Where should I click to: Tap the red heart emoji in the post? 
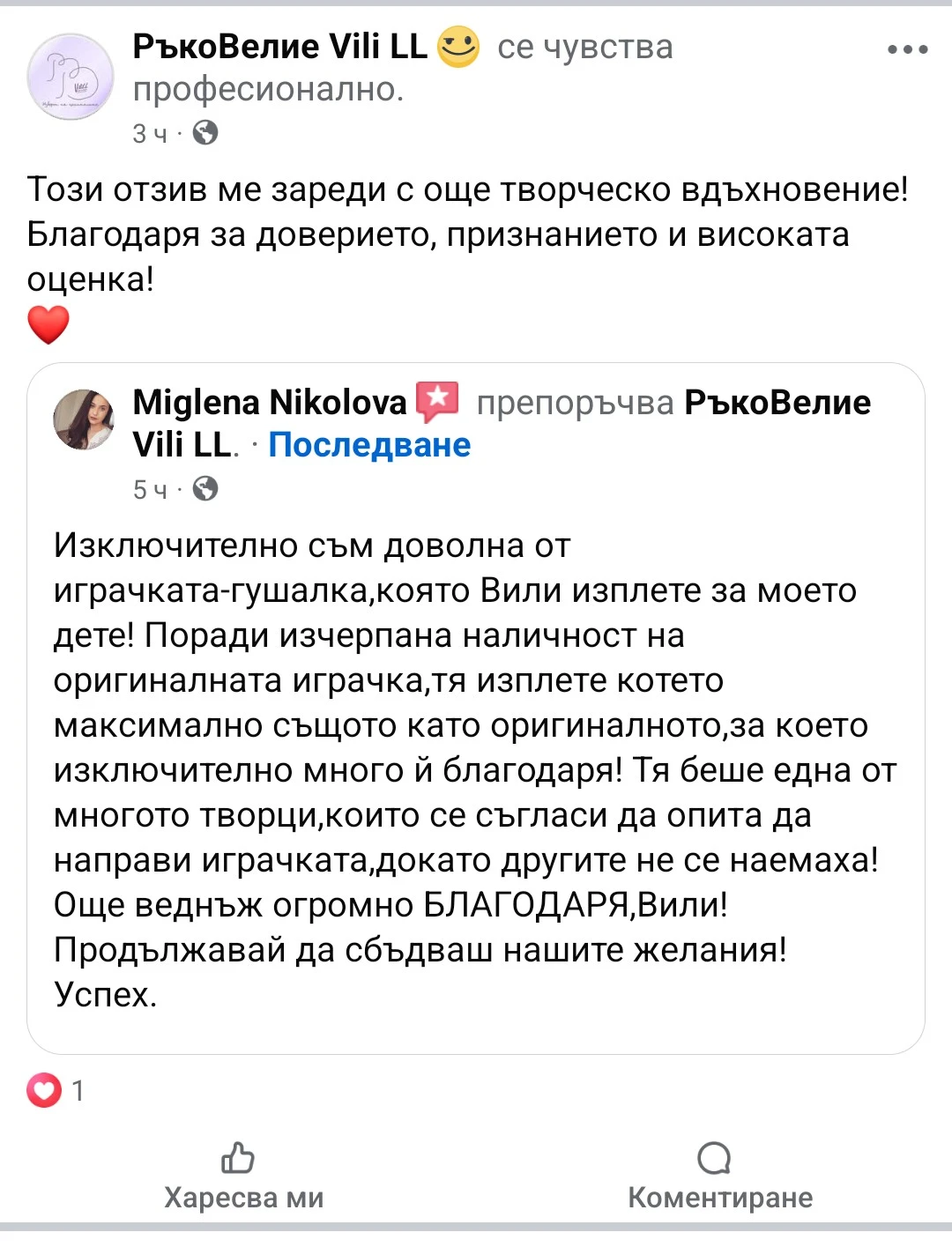pyautogui.click(x=48, y=324)
